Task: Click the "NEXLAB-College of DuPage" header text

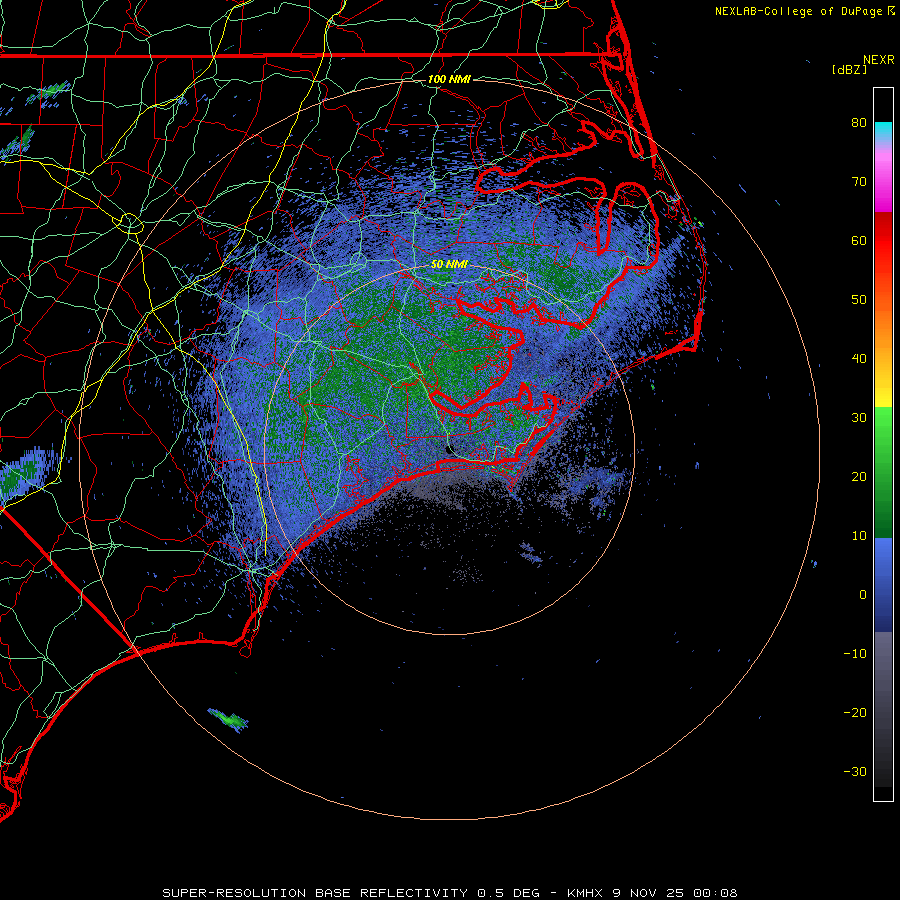Action: tap(798, 11)
